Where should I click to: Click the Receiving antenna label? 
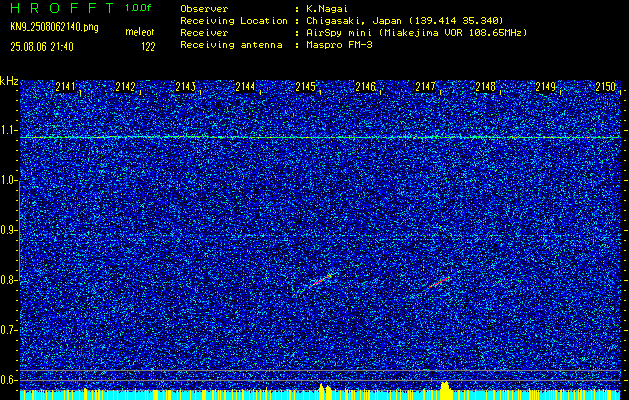(x=231, y=45)
